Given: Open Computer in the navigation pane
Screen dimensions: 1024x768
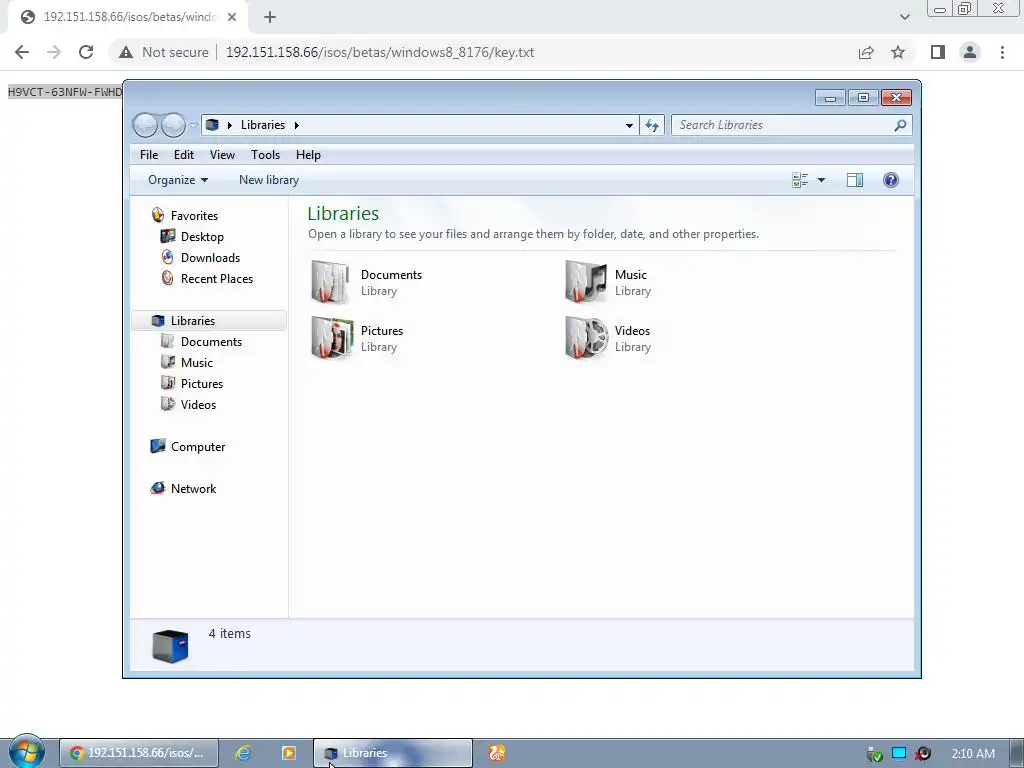Looking at the screenshot, I should point(198,447).
